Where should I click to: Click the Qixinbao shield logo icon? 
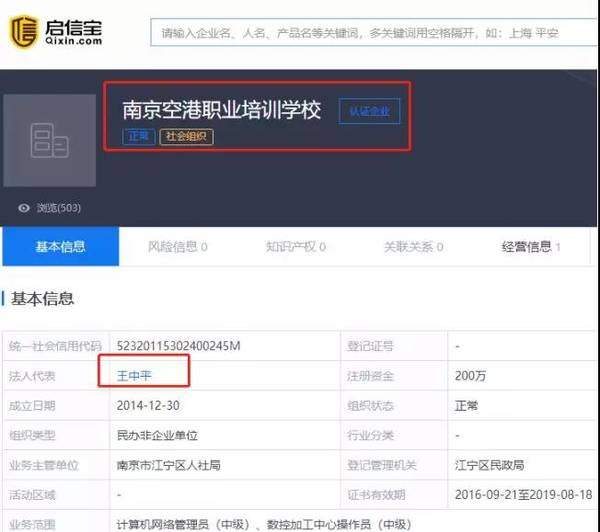pyautogui.click(x=24, y=31)
